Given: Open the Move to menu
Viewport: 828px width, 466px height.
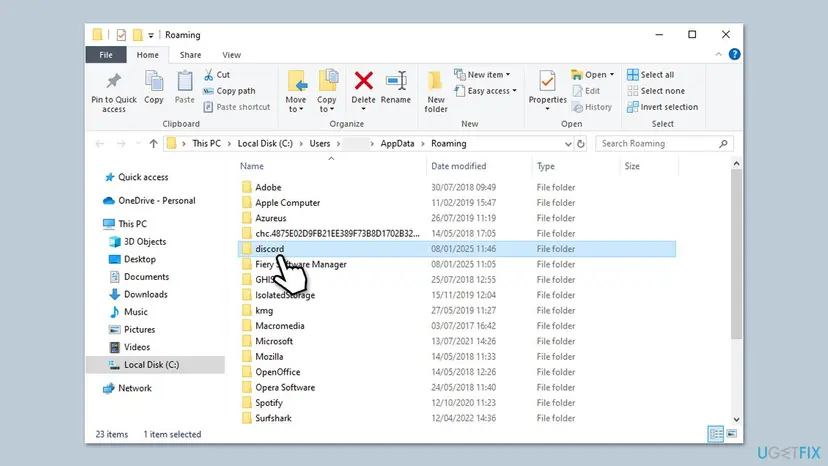Looking at the screenshot, I should tap(296, 92).
